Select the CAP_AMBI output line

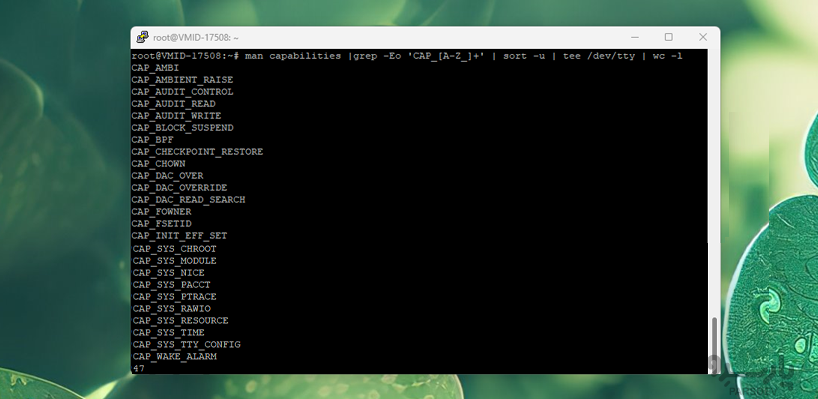(x=155, y=68)
